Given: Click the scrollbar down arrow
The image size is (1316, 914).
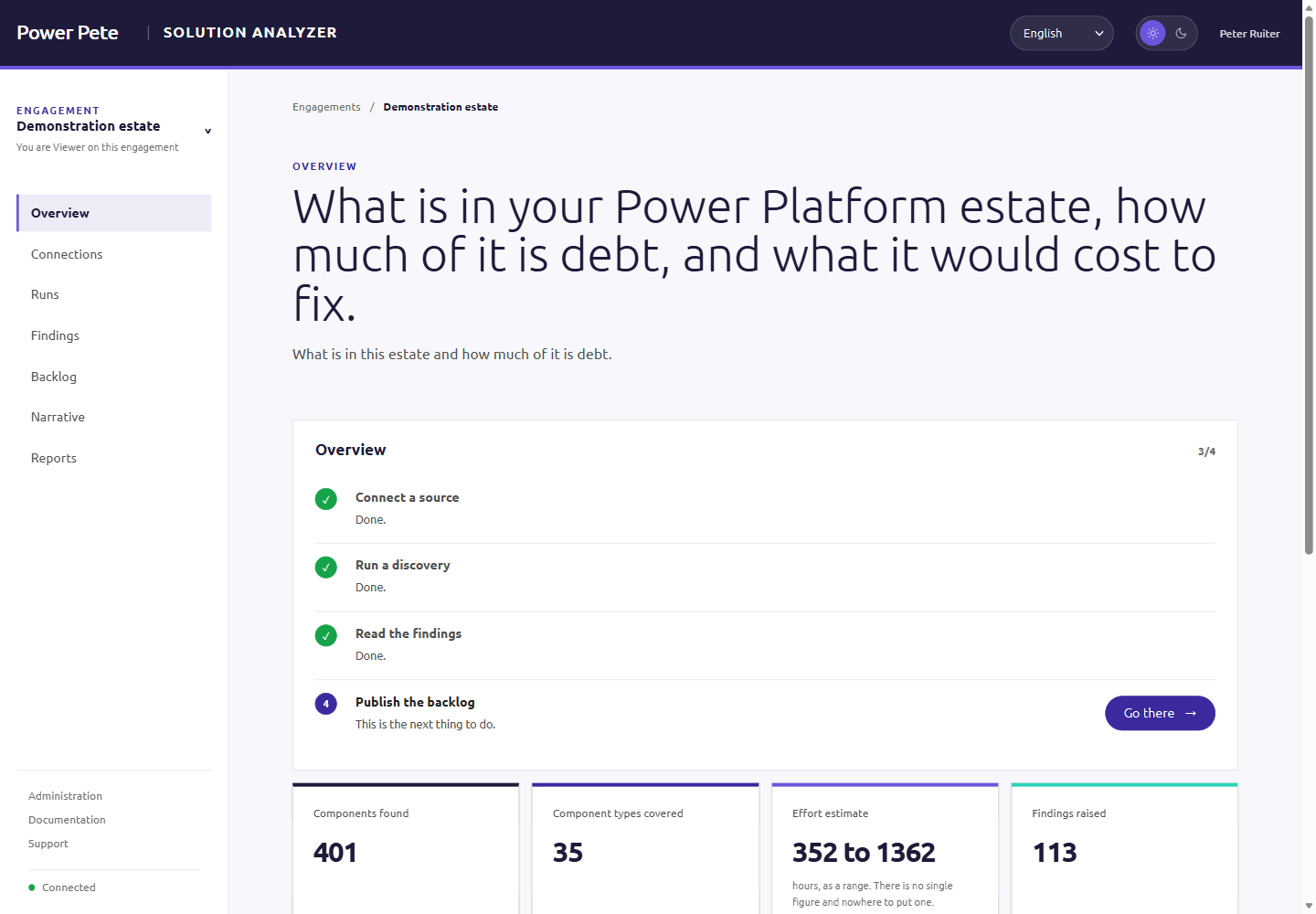Looking at the screenshot, I should pyautogui.click(x=1309, y=906).
